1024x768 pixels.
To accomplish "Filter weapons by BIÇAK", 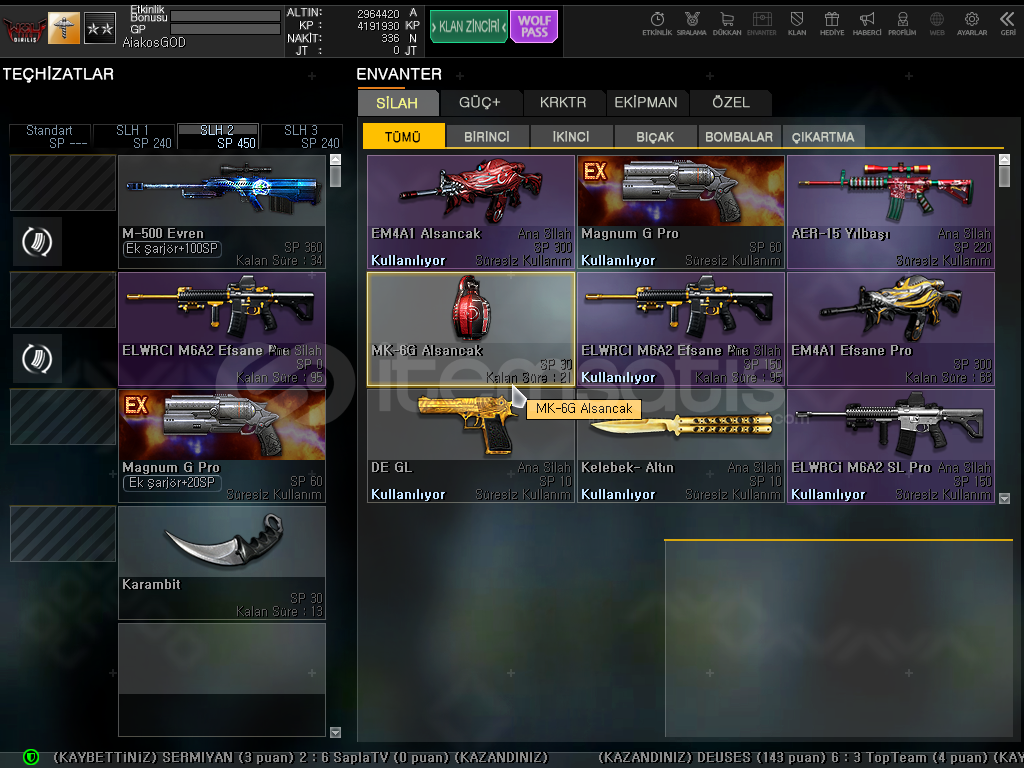I will 655,136.
